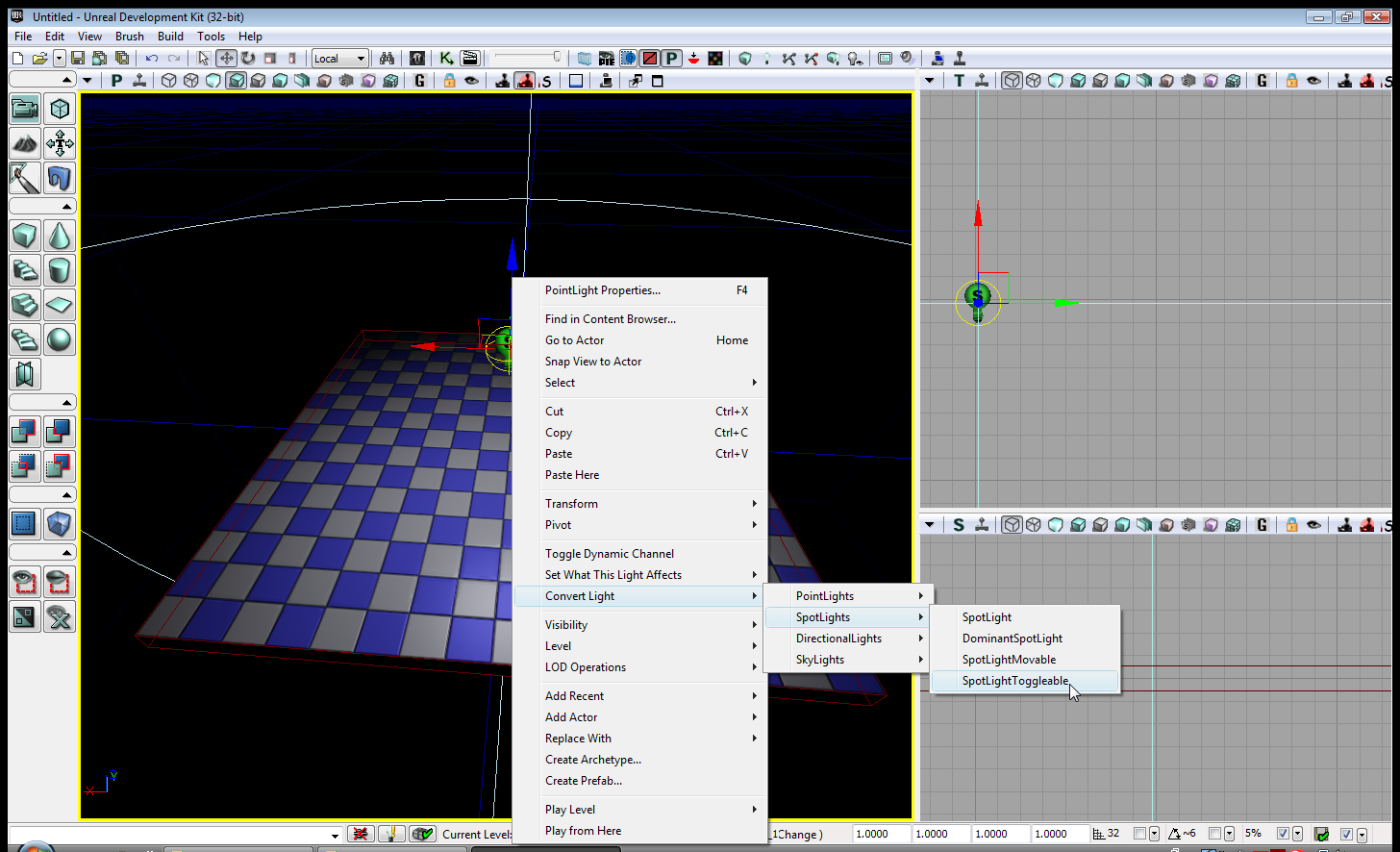
Task: Toggle the eye icon in top viewport toolbar
Action: click(1313, 81)
